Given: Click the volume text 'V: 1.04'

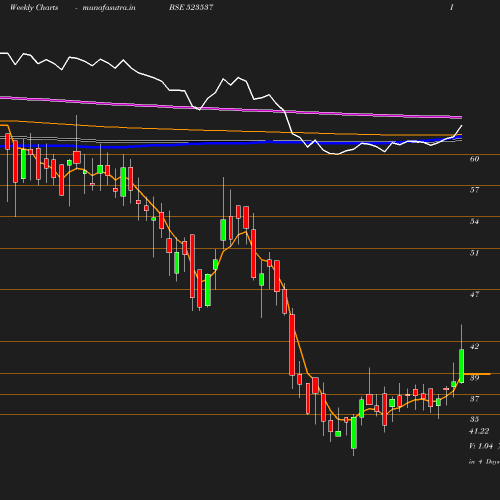Looking at the screenshot, I should pos(481,446).
